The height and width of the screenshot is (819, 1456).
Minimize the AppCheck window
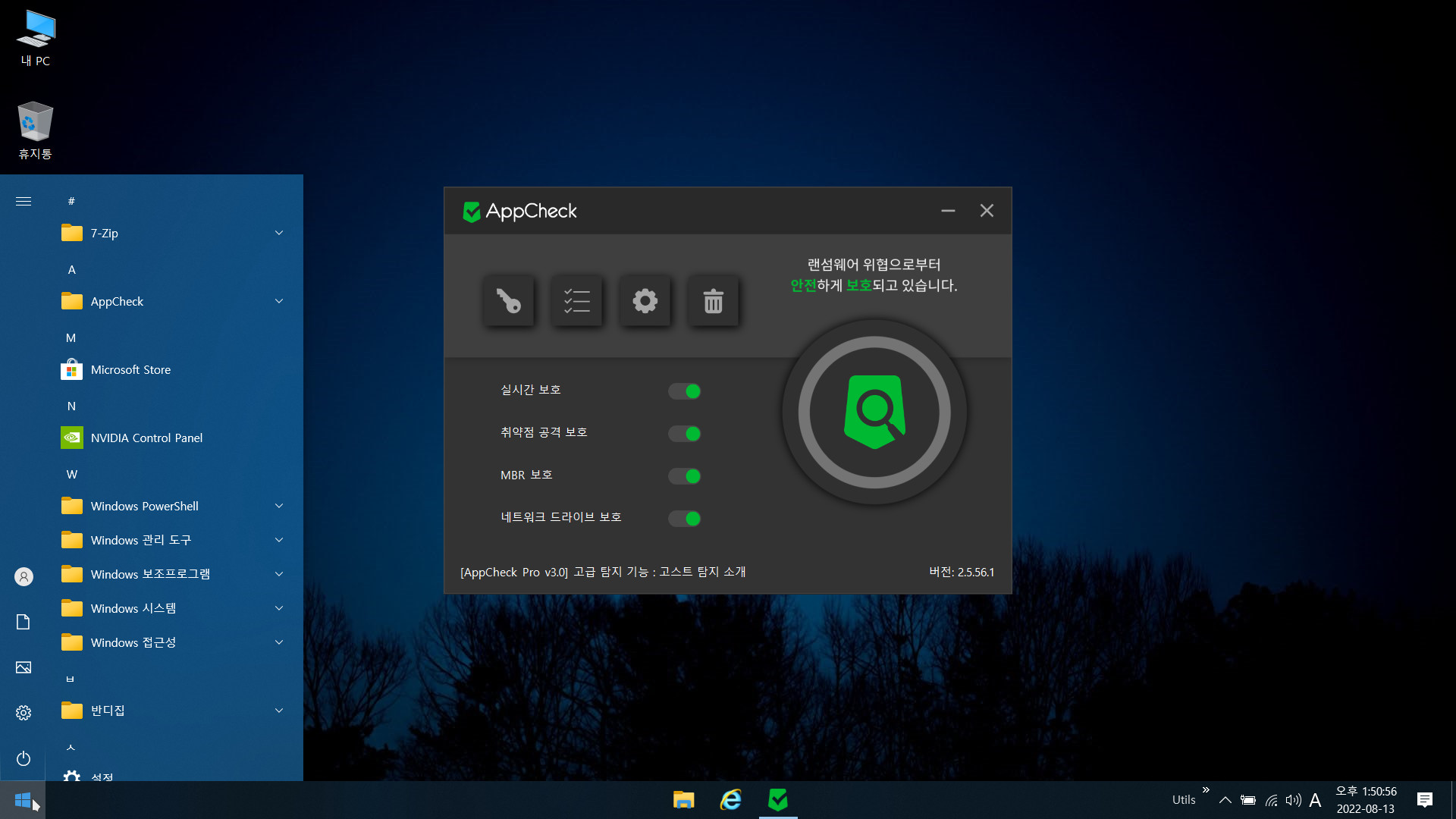pyautogui.click(x=948, y=211)
